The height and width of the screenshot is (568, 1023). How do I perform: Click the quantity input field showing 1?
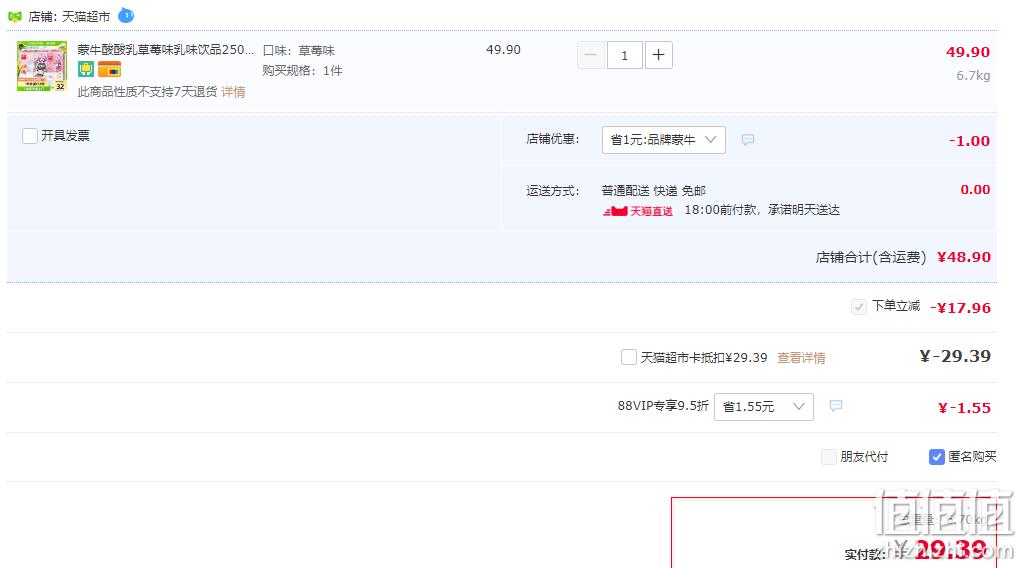[624, 55]
